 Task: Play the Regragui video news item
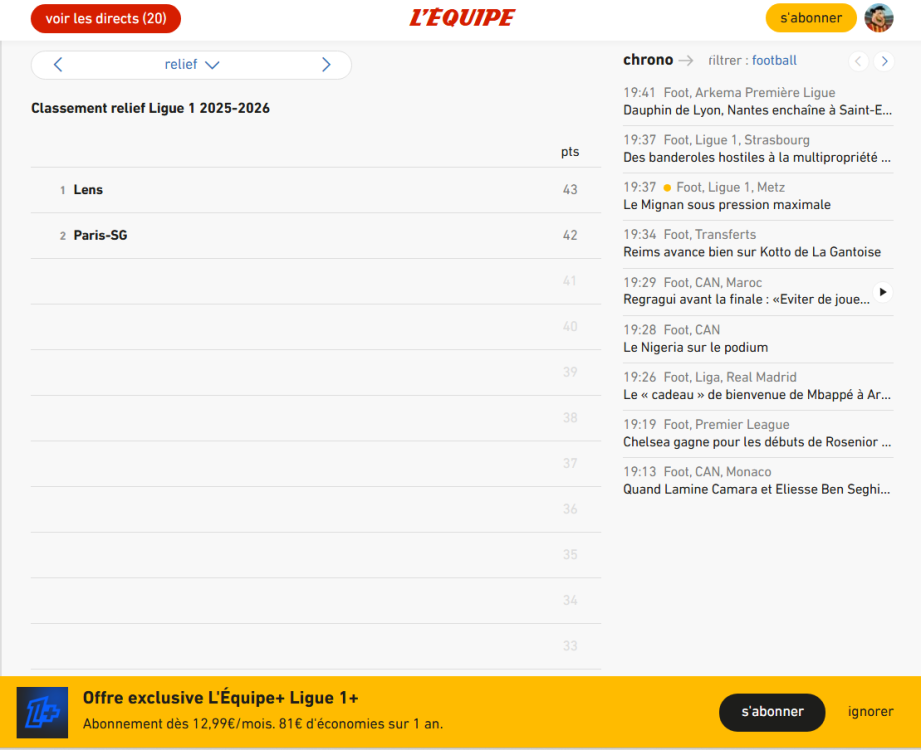tap(882, 292)
